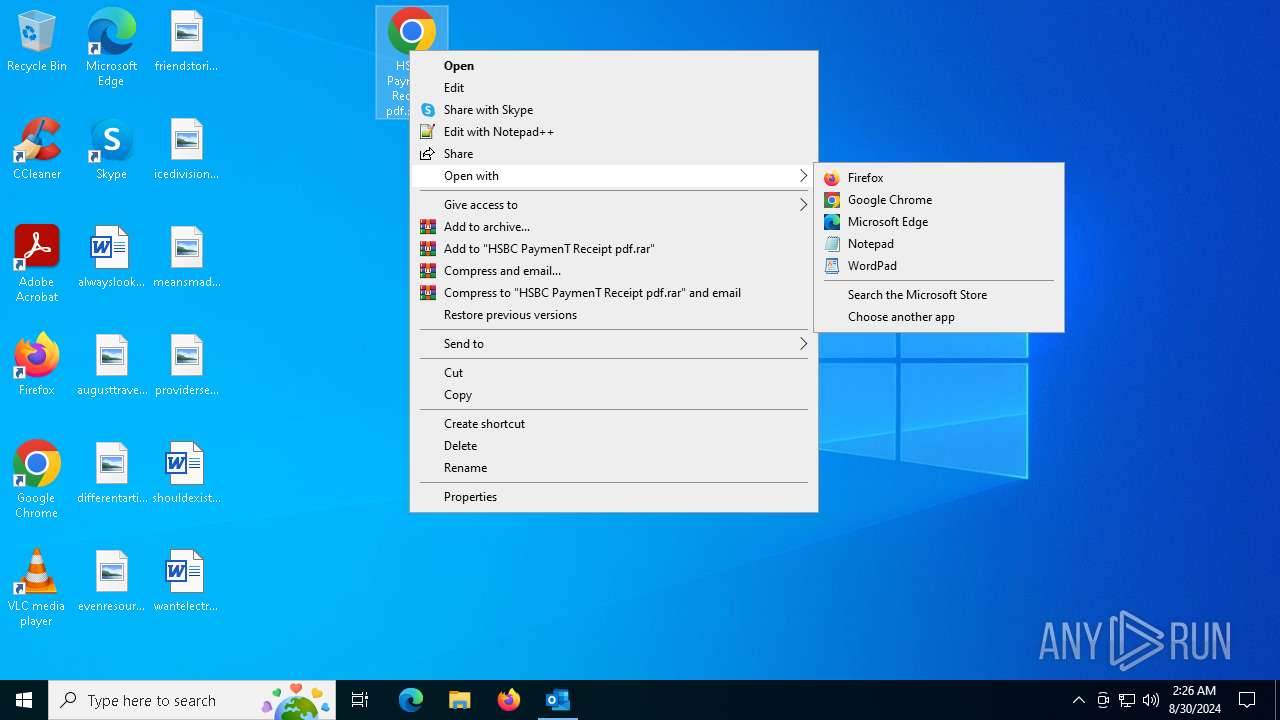Choose Compress and email... entry
The image size is (1280, 720).
[614, 271]
